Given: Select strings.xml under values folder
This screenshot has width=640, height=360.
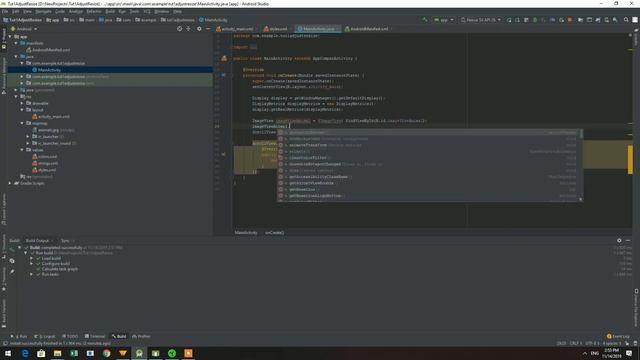Looking at the screenshot, I should tap(48, 163).
